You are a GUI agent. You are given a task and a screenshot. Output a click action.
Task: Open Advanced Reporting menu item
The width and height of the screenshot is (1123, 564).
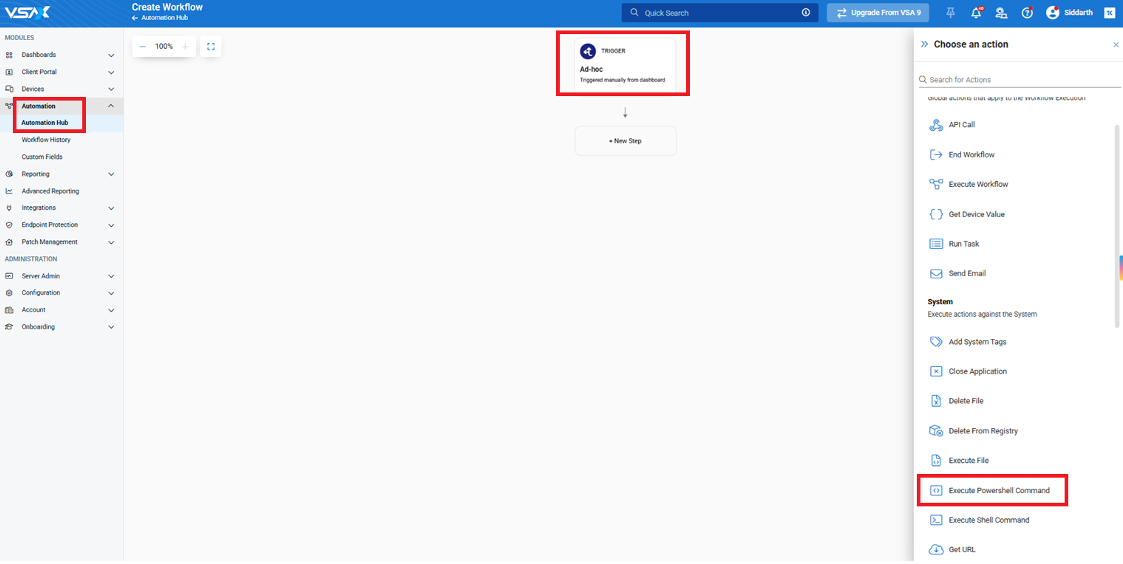(x=50, y=191)
